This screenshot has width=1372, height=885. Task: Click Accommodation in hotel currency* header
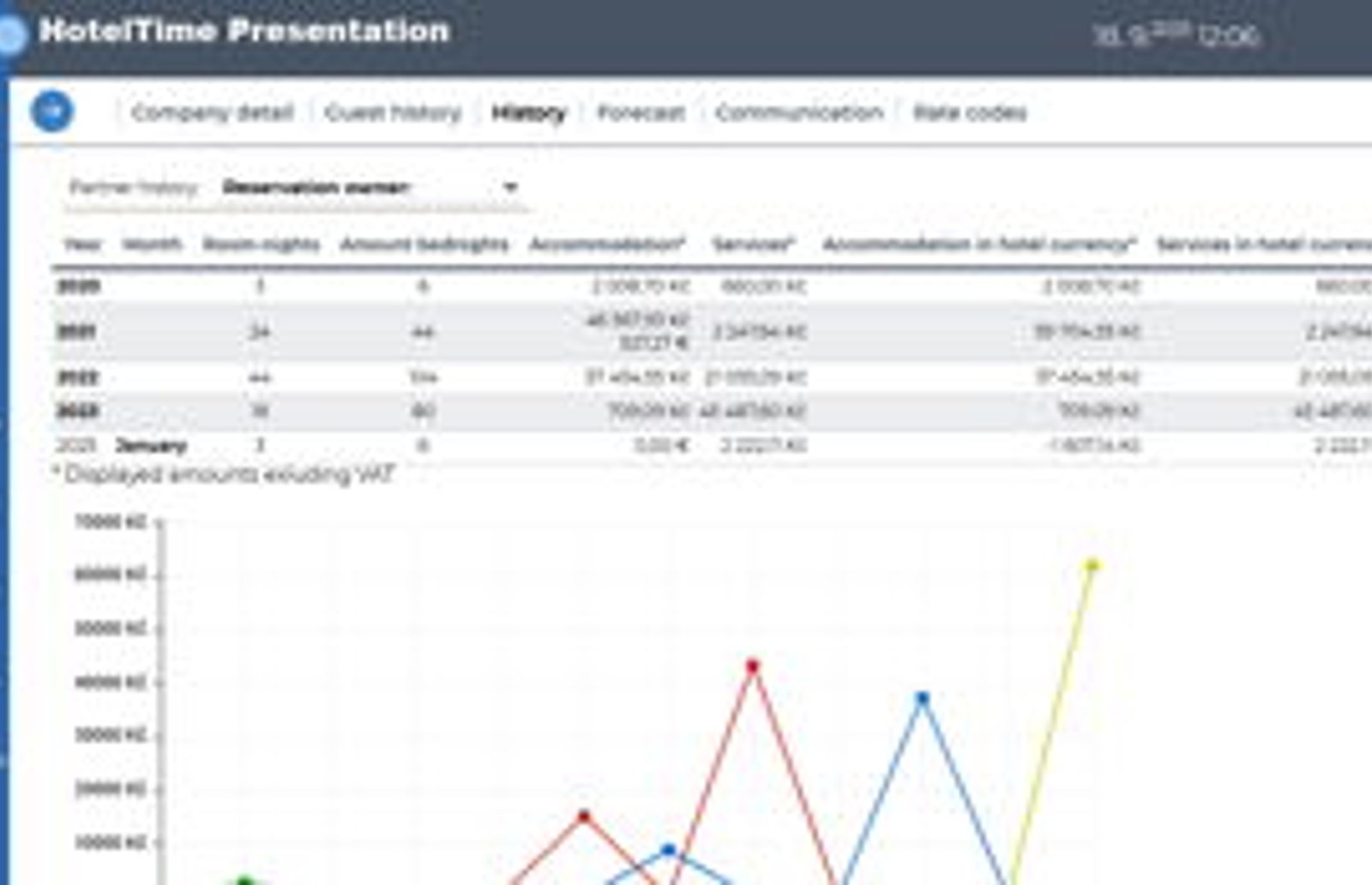[x=979, y=244]
